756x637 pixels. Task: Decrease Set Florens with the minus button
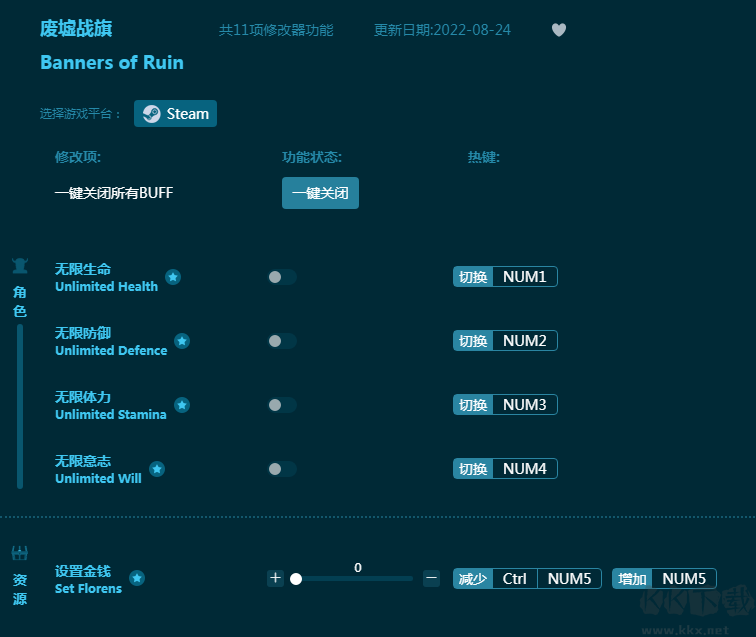pos(431,578)
